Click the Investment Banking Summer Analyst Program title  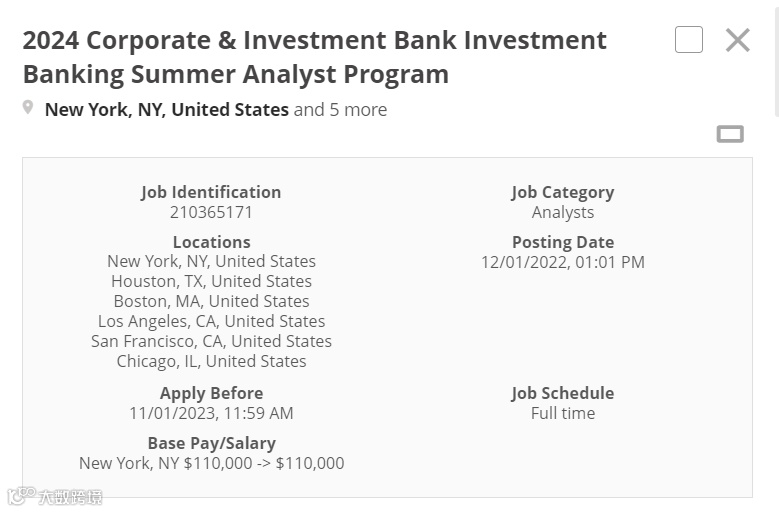click(314, 57)
